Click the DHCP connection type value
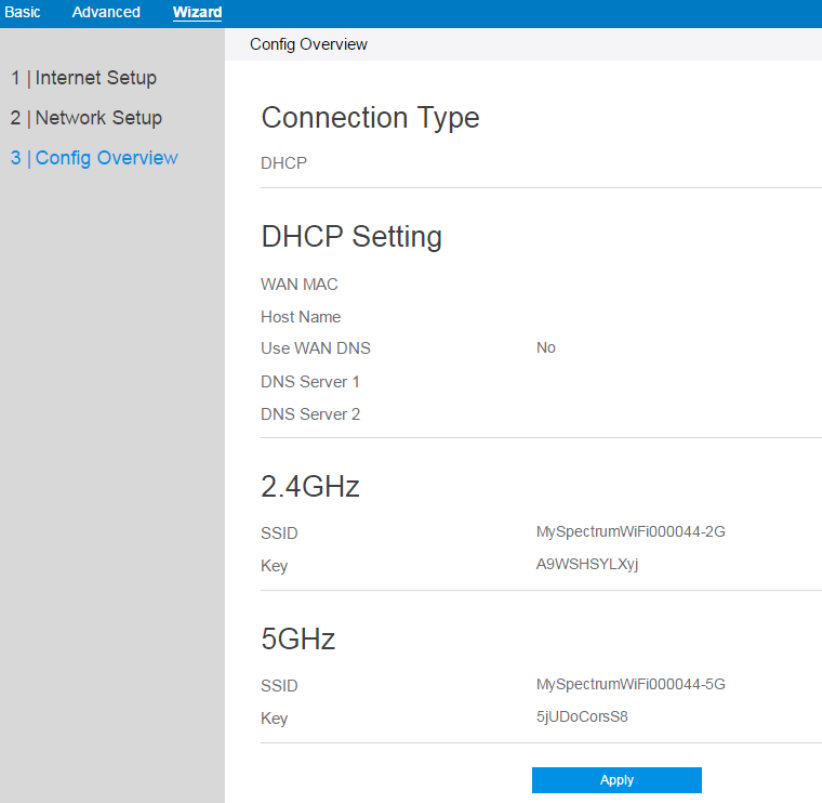The height and width of the screenshot is (803, 822). coord(284,163)
